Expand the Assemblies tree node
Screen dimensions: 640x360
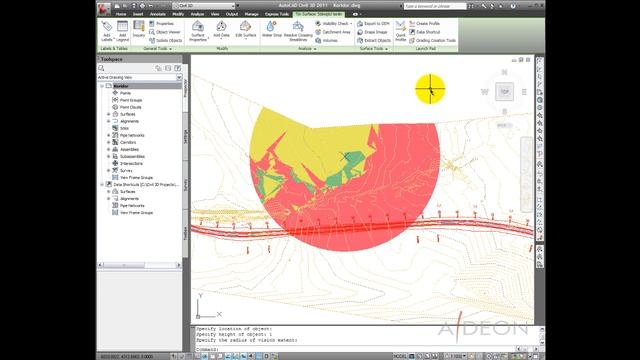[109, 149]
